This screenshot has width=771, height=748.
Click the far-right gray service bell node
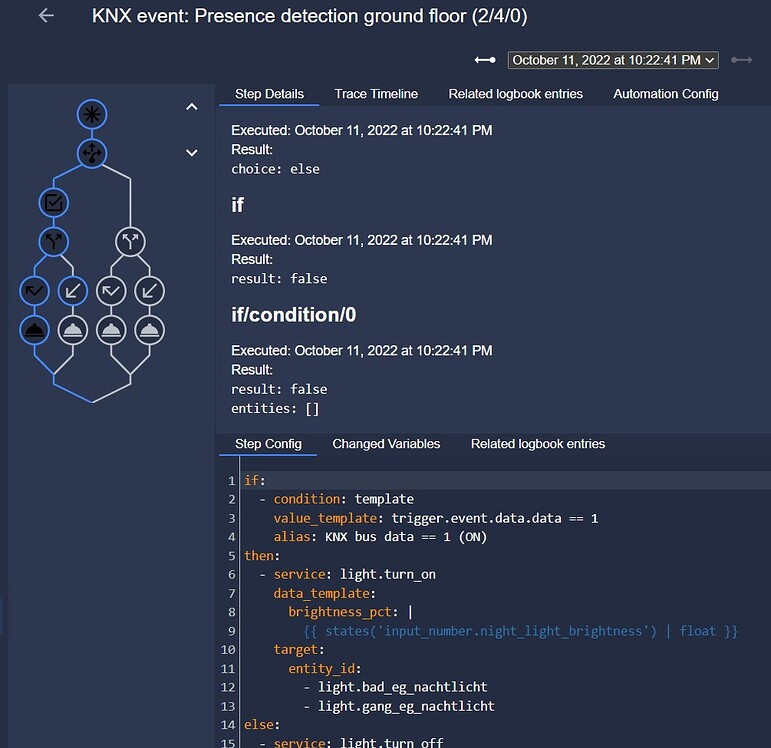(149, 330)
